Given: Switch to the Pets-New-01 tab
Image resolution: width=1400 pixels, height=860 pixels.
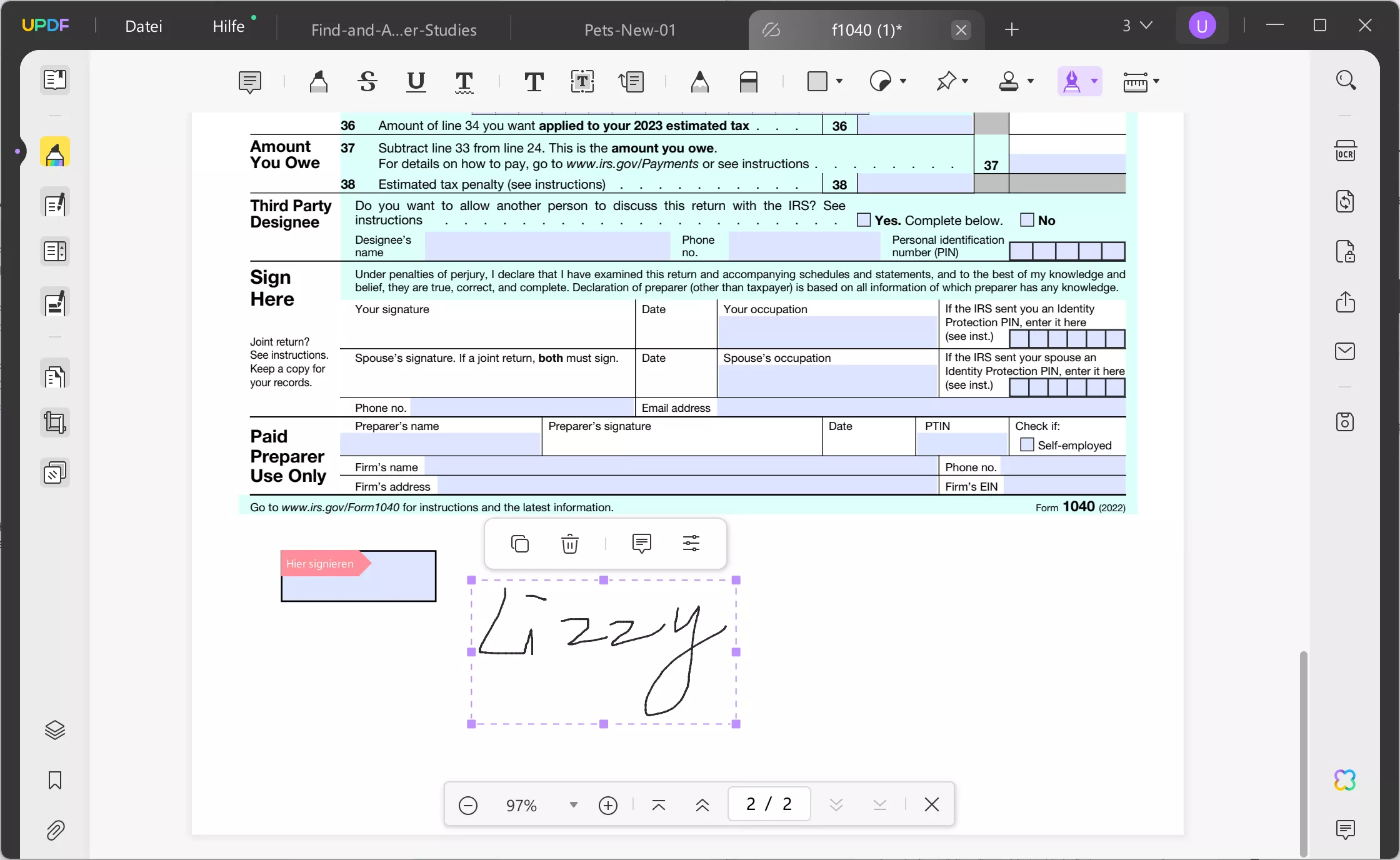Looking at the screenshot, I should [629, 29].
